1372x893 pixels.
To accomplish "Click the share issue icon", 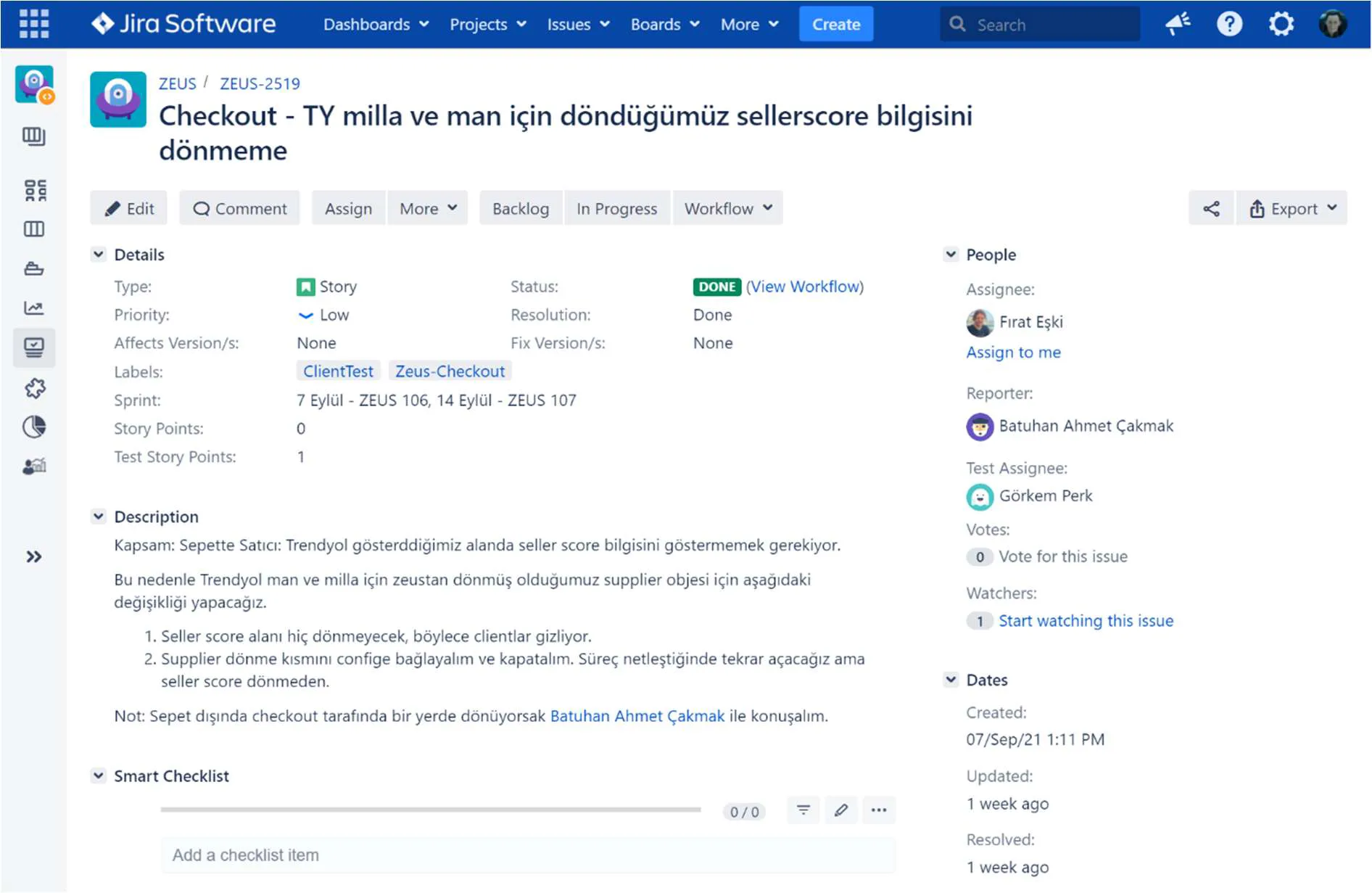I will point(1211,209).
